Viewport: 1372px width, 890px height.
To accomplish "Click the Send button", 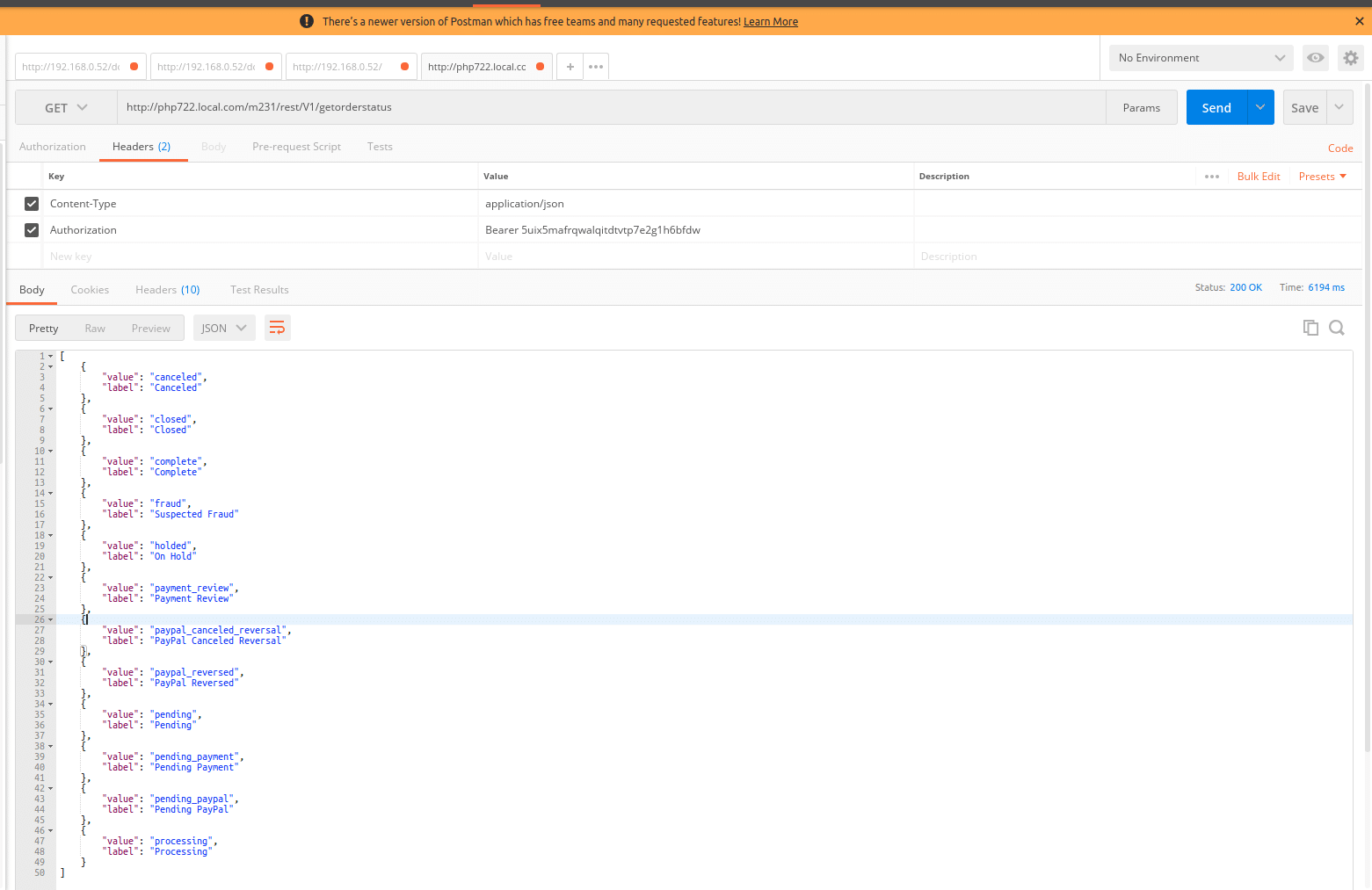I will (1216, 107).
